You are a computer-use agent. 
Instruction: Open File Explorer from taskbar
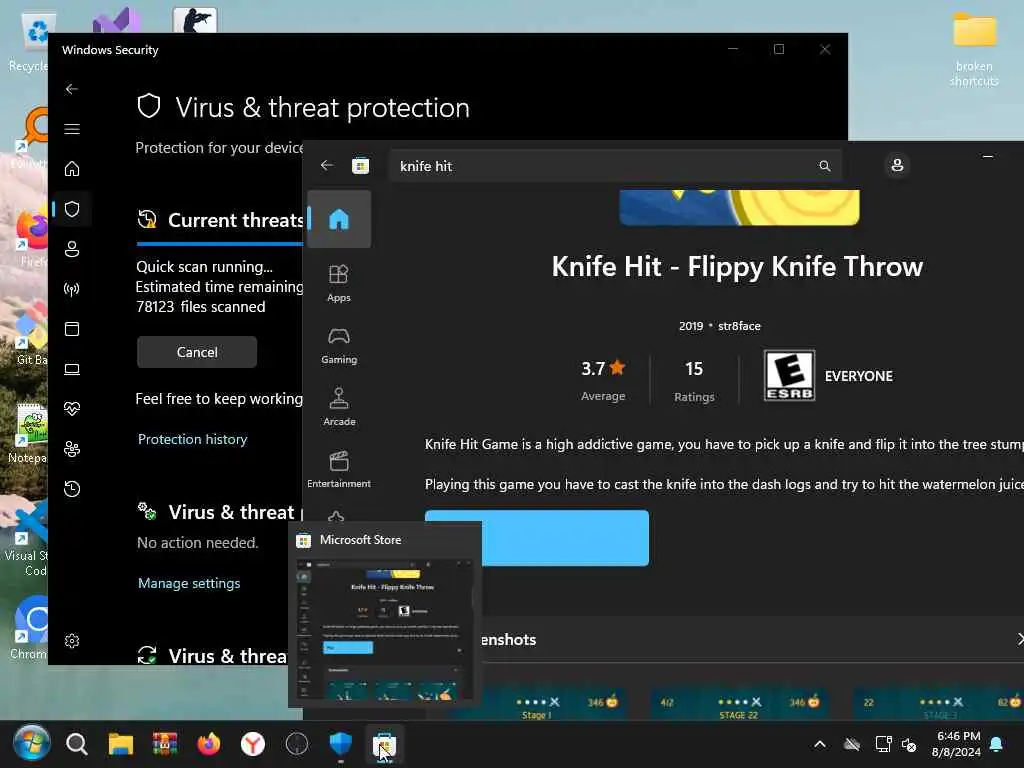point(121,744)
